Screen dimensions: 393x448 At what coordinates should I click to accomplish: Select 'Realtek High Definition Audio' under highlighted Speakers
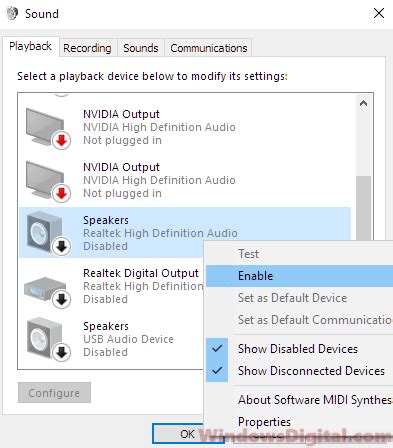point(160,233)
